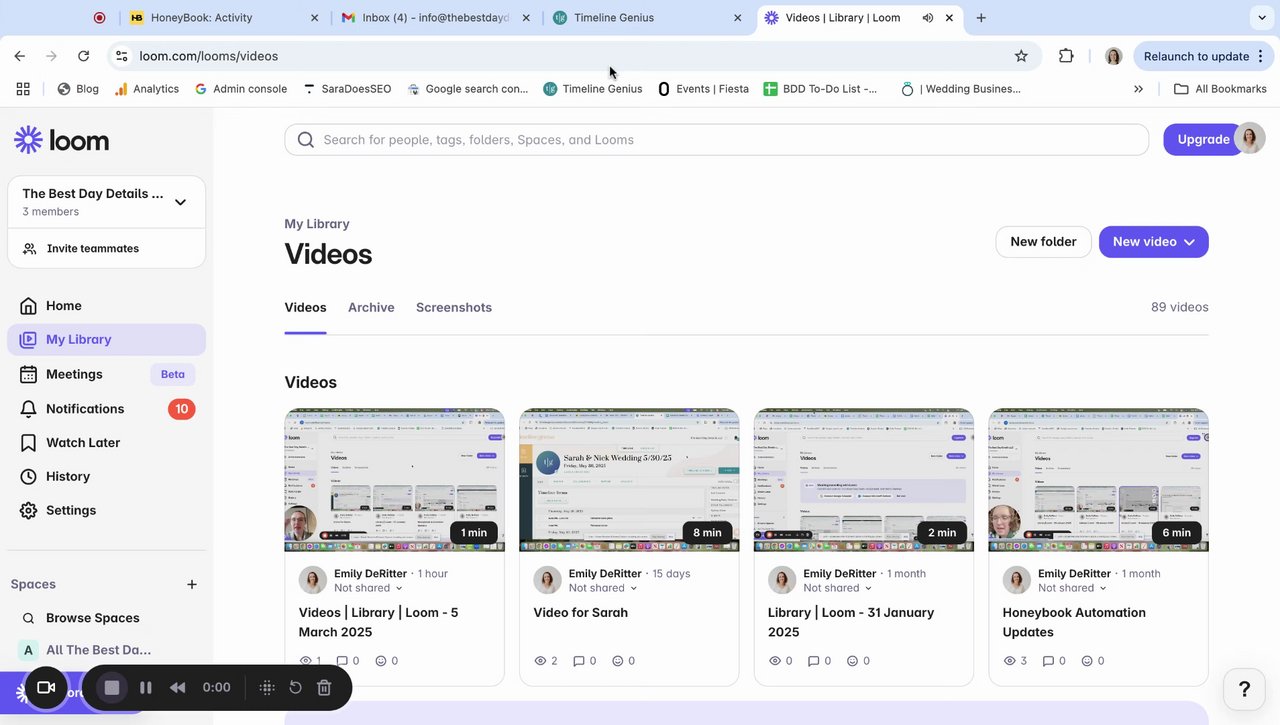Open the Admin console bookmark
Image resolution: width=1280 pixels, height=725 pixels.
coord(241,89)
